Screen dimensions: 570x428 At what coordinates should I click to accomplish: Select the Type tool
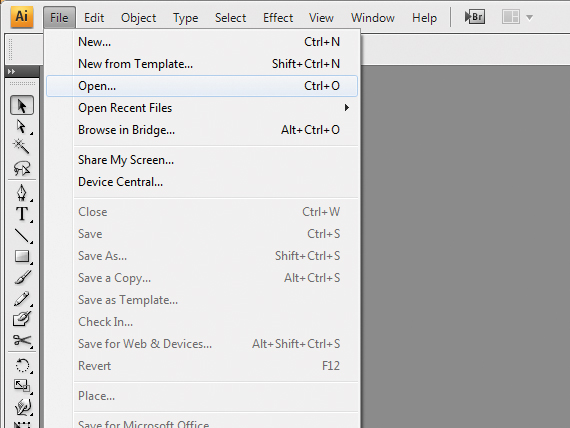coord(22,214)
